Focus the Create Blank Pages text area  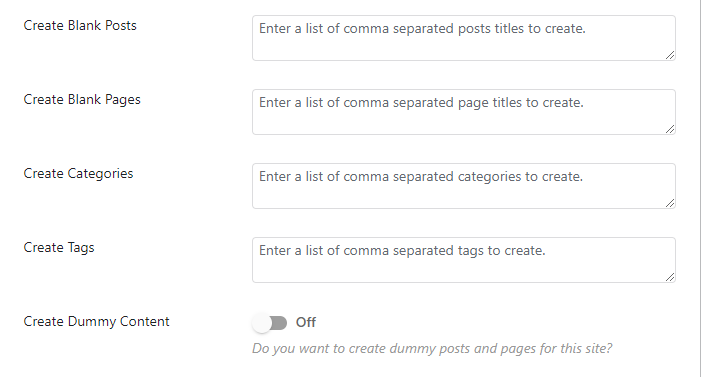tap(464, 112)
